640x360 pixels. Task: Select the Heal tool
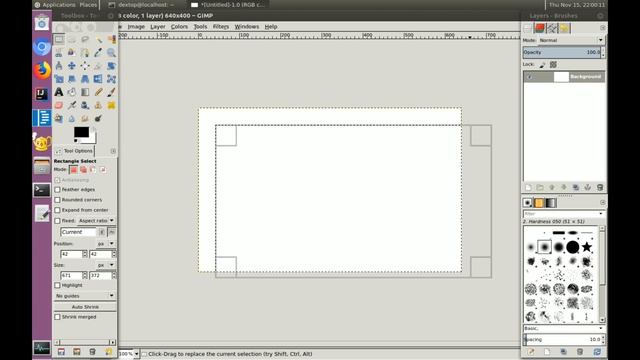tap(111, 105)
